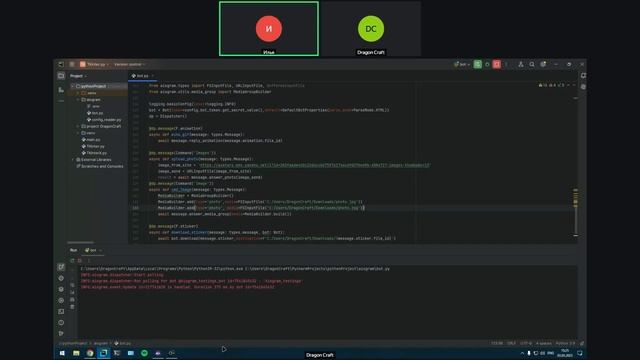Image resolution: width=640 pixels, height=360 pixels.
Task: Open the Database tool on right sidebar
Action: pyautogui.click(x=583, y=87)
